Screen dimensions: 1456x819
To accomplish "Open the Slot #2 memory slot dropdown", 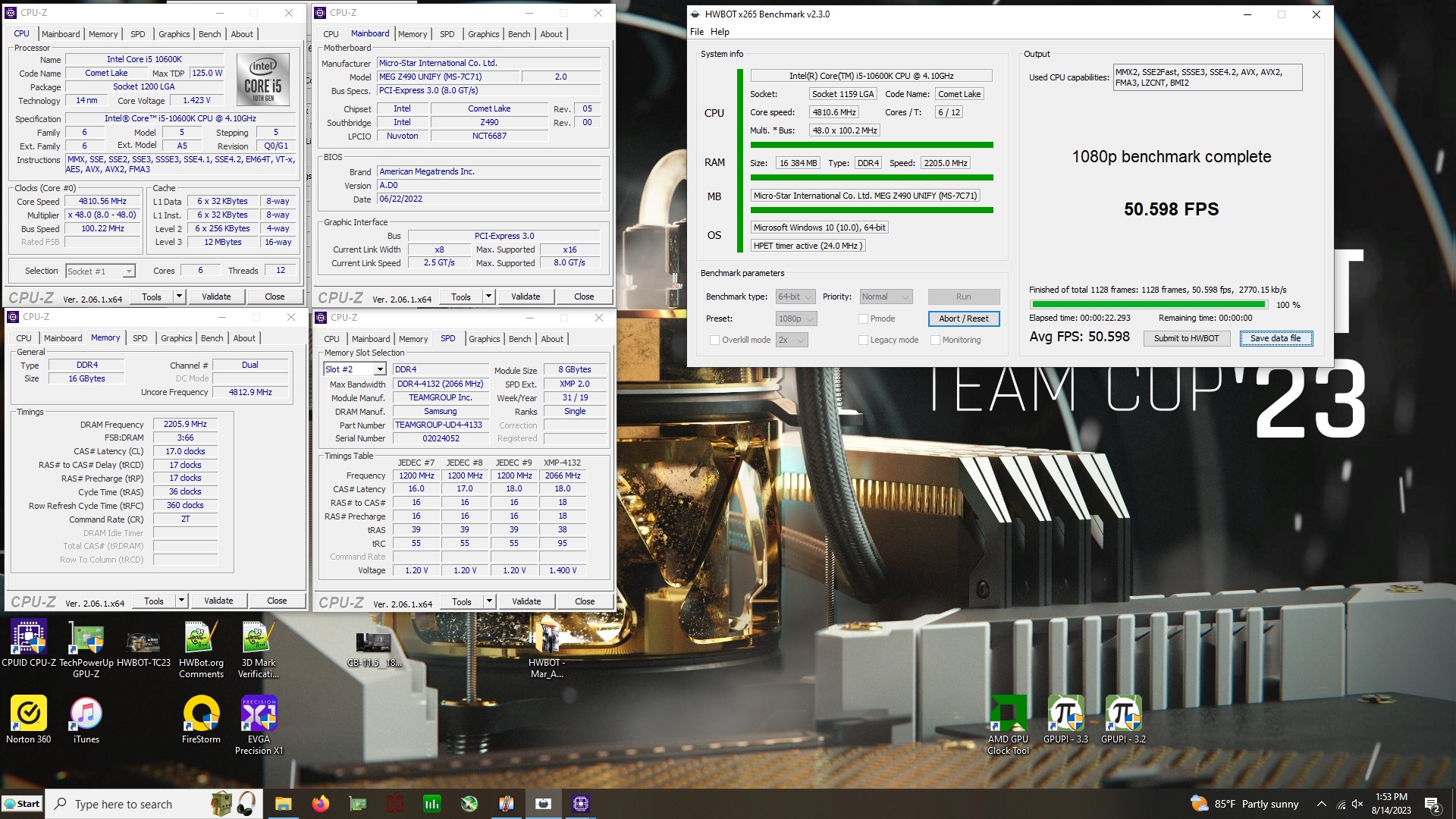I will coord(355,369).
